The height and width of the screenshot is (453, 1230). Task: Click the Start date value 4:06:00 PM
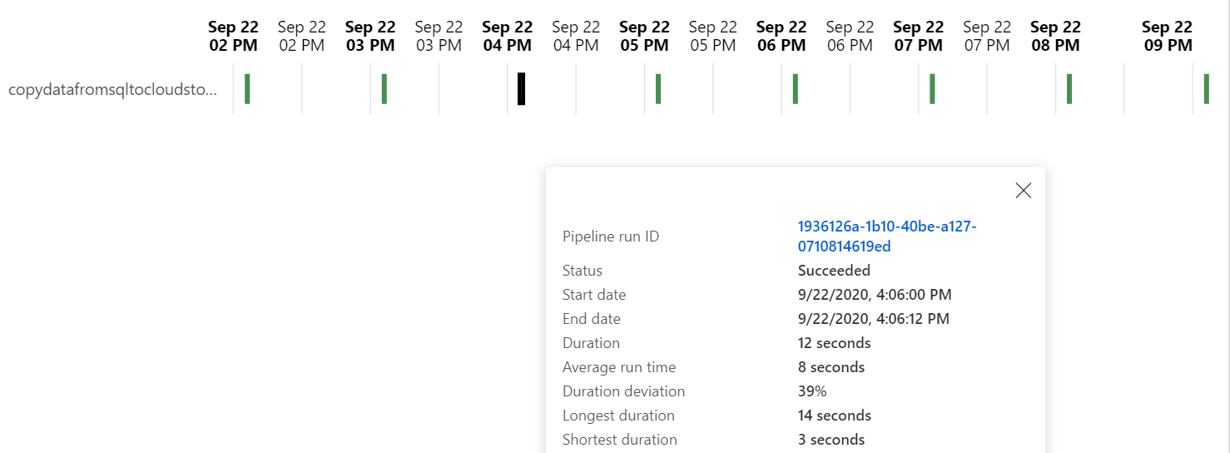tap(874, 295)
